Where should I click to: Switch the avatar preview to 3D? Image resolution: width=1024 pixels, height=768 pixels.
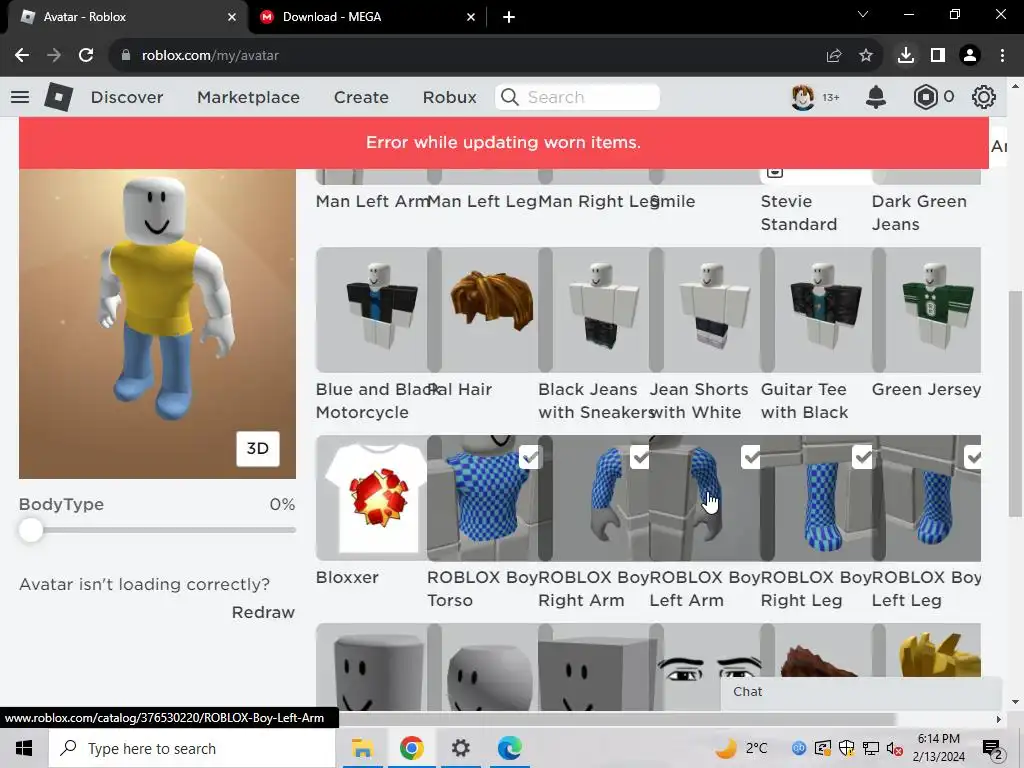point(258,449)
